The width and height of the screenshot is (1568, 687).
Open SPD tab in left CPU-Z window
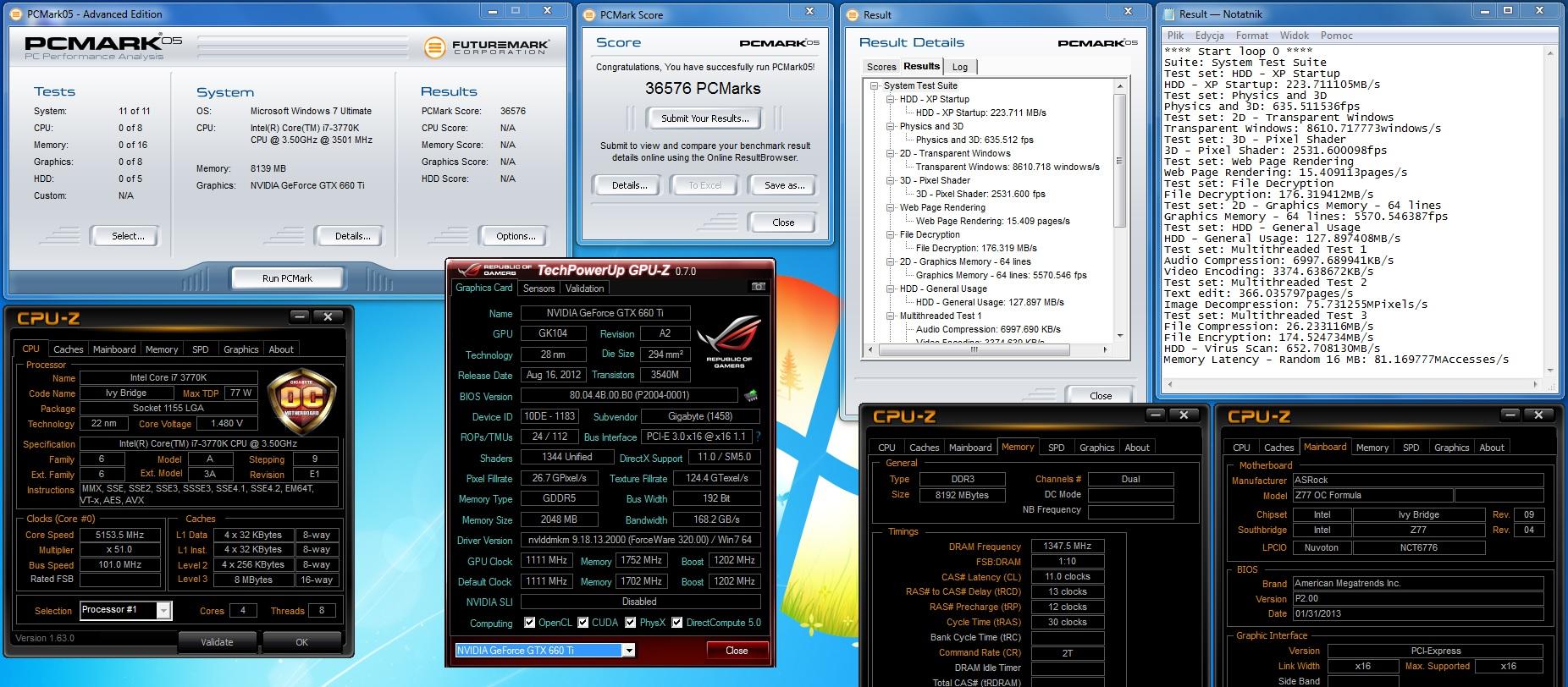pyautogui.click(x=201, y=349)
